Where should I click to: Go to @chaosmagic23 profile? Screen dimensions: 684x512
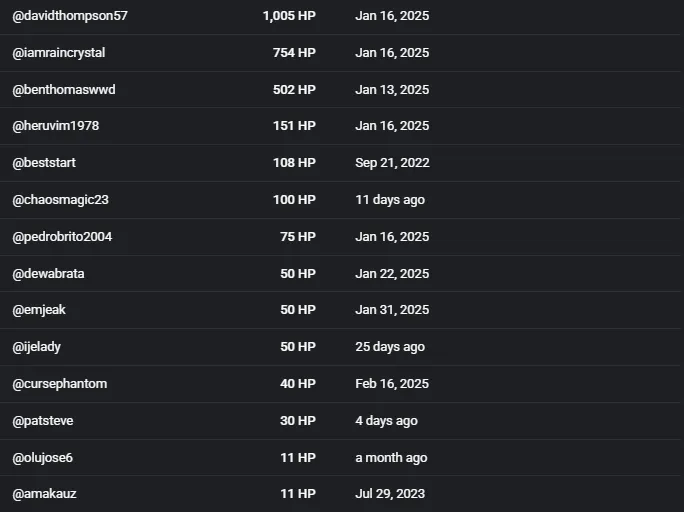(x=61, y=200)
